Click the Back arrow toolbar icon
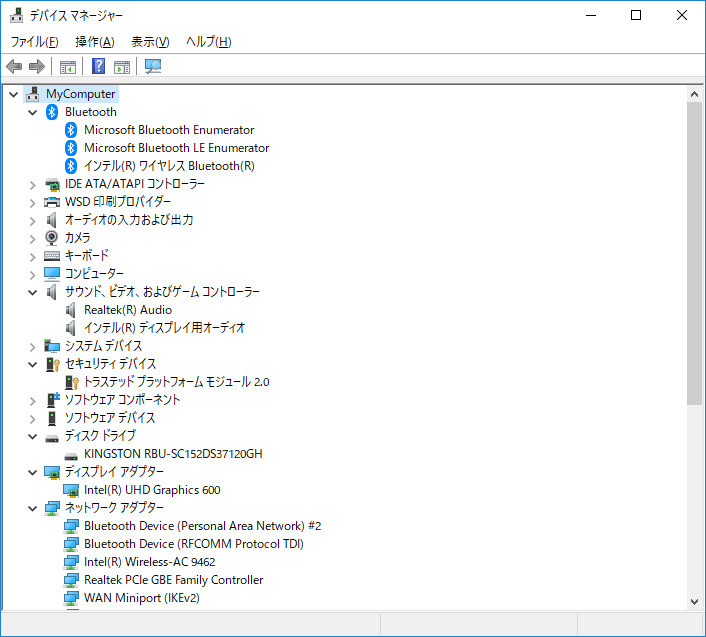The width and height of the screenshot is (706, 637). [14, 67]
